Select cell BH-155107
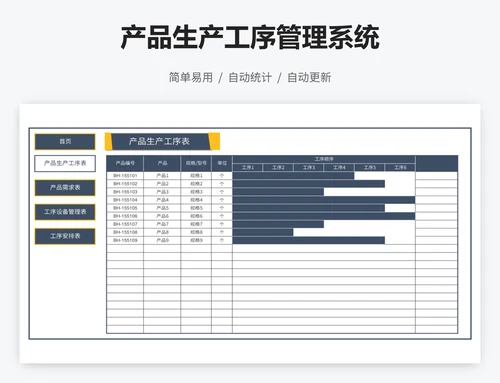The width and height of the screenshot is (500, 383). (125, 224)
